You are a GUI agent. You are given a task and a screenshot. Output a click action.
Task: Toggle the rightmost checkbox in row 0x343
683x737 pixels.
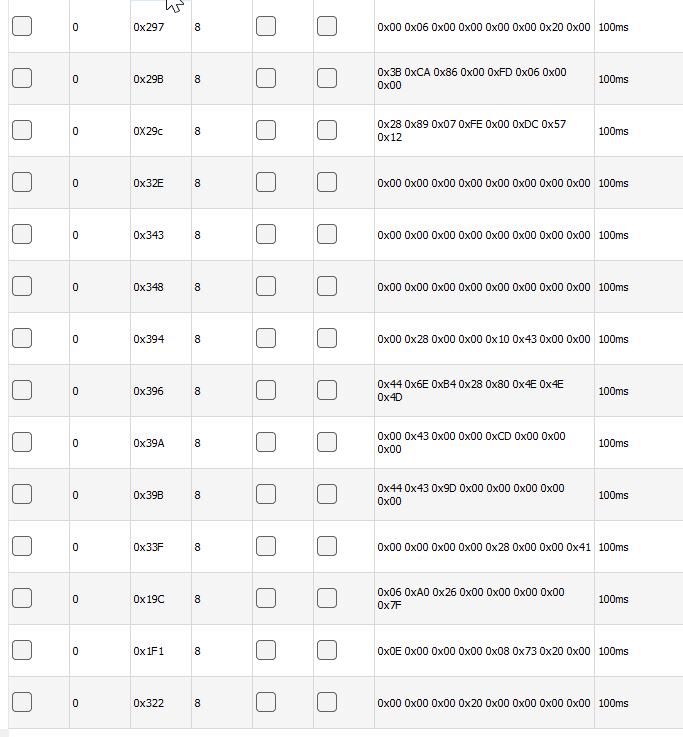(327, 235)
